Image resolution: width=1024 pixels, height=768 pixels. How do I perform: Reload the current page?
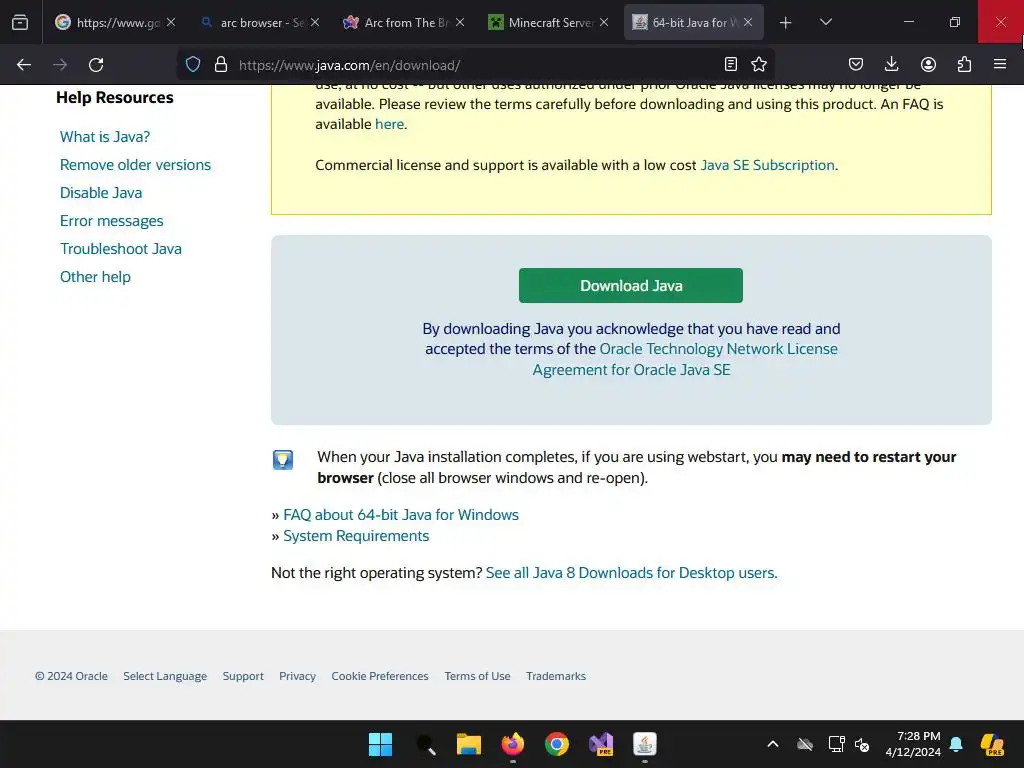[96, 65]
